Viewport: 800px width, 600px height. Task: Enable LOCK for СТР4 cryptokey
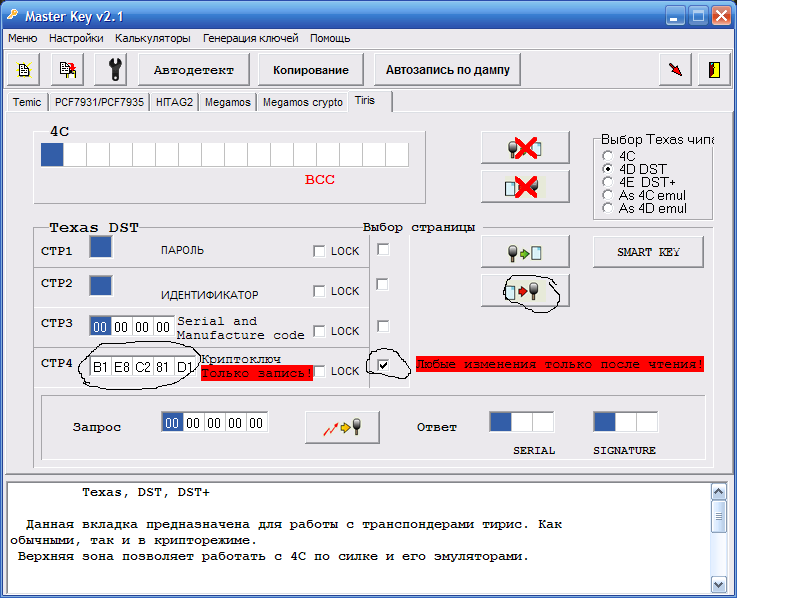click(319, 371)
